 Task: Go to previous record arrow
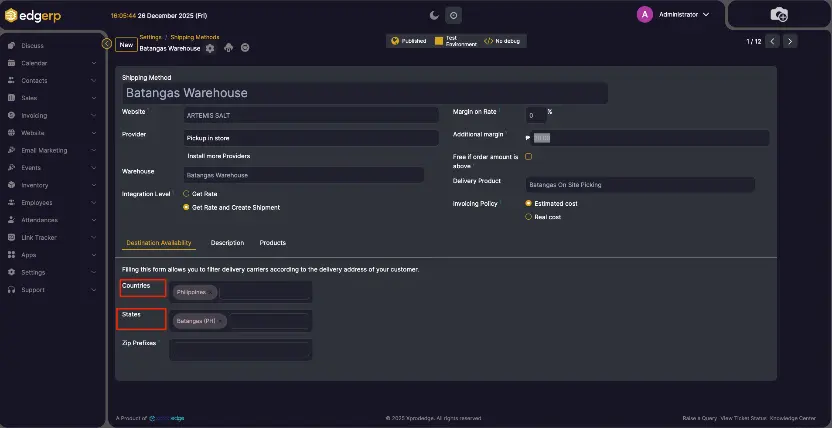coord(772,41)
